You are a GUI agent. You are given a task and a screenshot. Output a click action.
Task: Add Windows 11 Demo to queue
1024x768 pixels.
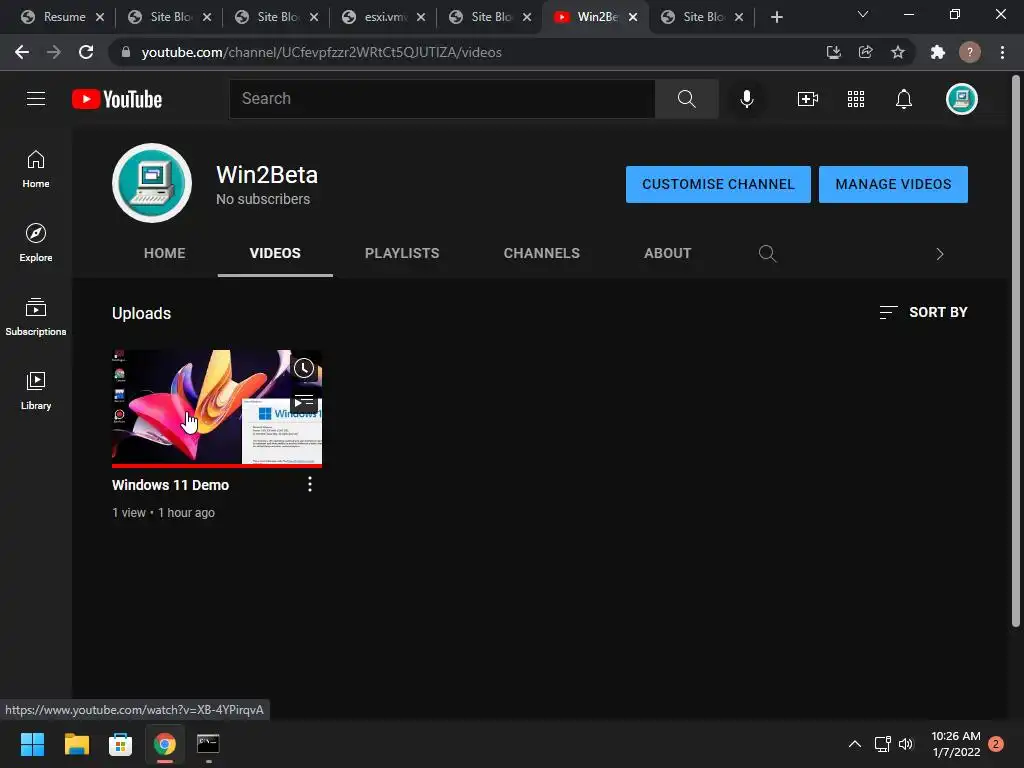click(304, 401)
